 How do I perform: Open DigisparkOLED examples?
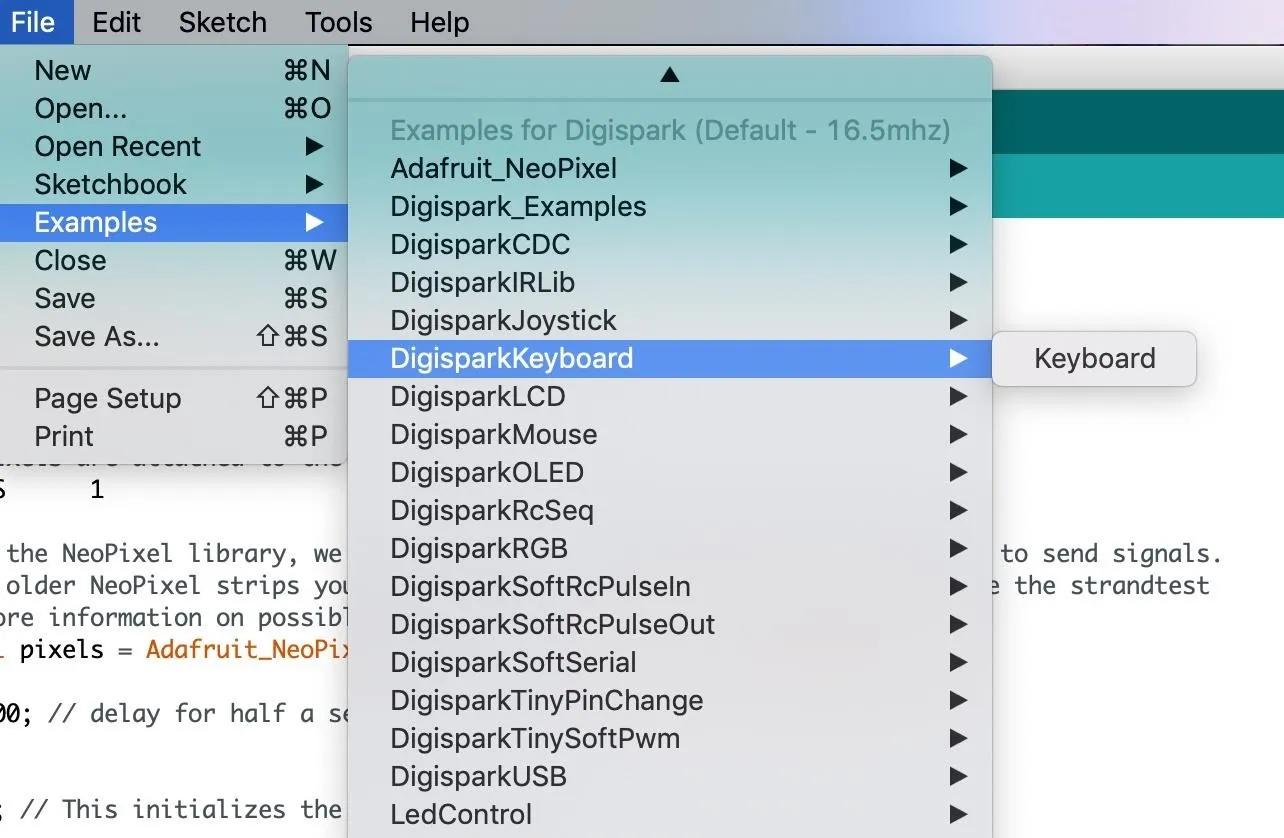click(670, 472)
